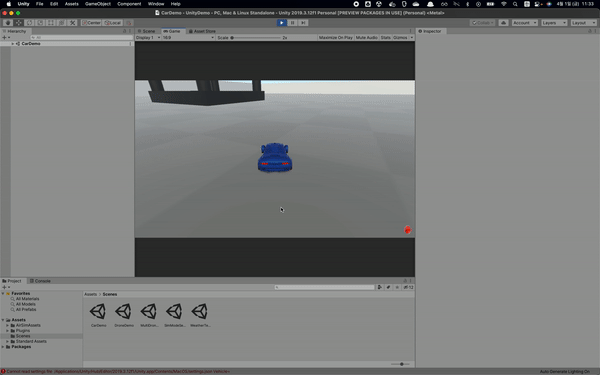Open the Hierarchy panel options menu
Viewport: 600px width, 375px height.
[x=130, y=31]
